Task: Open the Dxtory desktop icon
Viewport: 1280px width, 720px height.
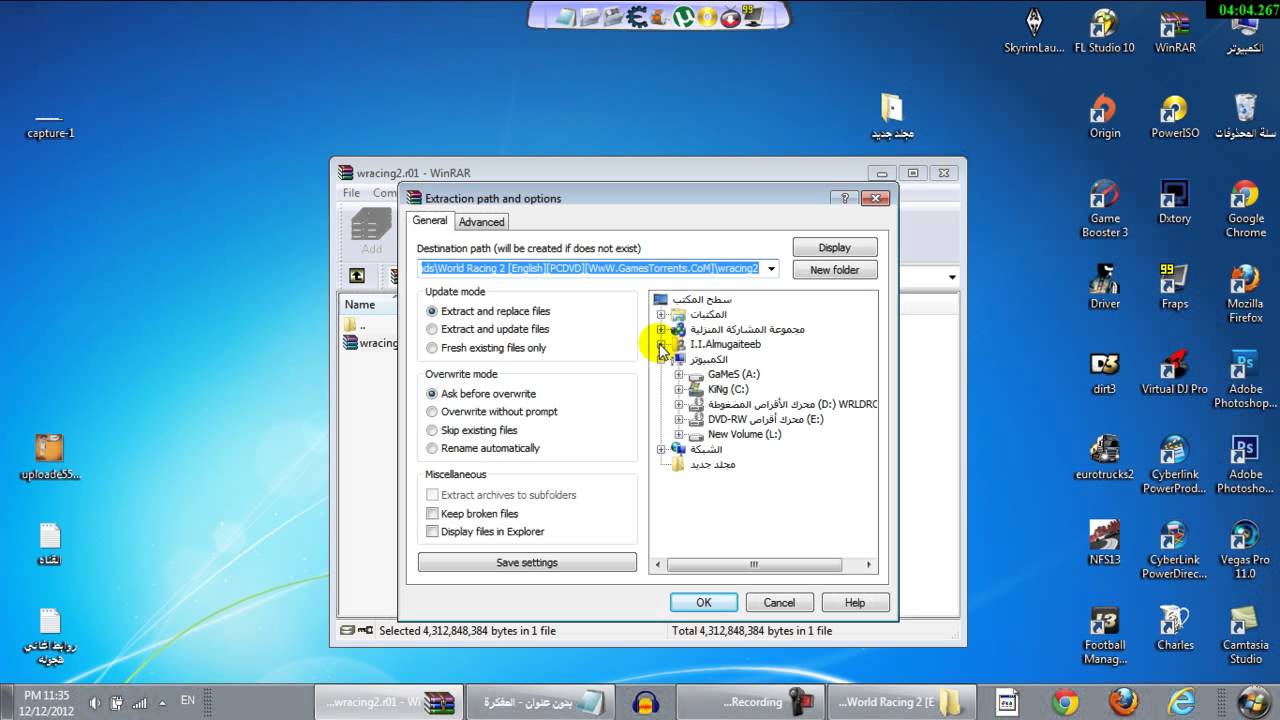Action: pyautogui.click(x=1175, y=202)
